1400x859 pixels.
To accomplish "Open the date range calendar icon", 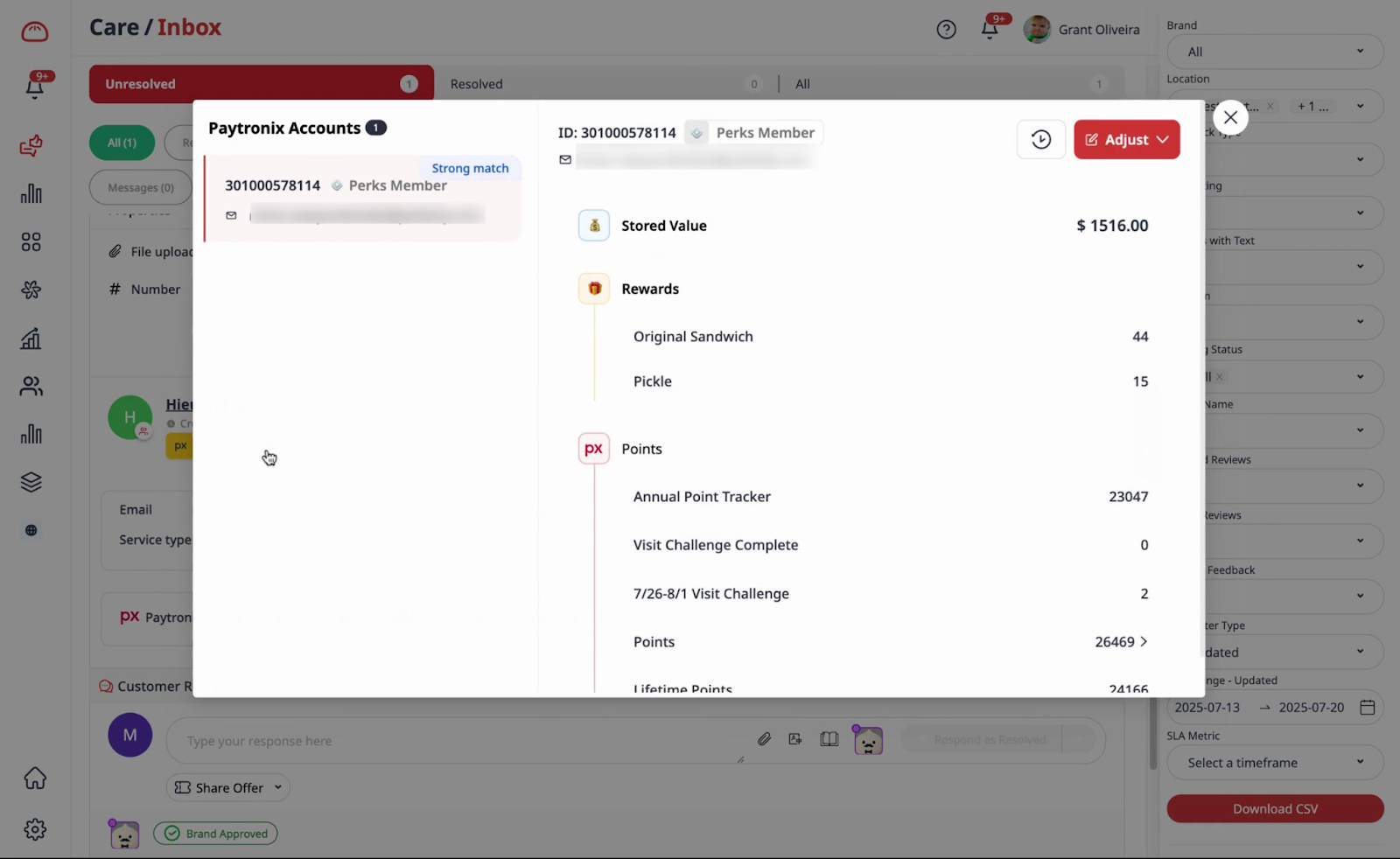I will [x=1368, y=708].
